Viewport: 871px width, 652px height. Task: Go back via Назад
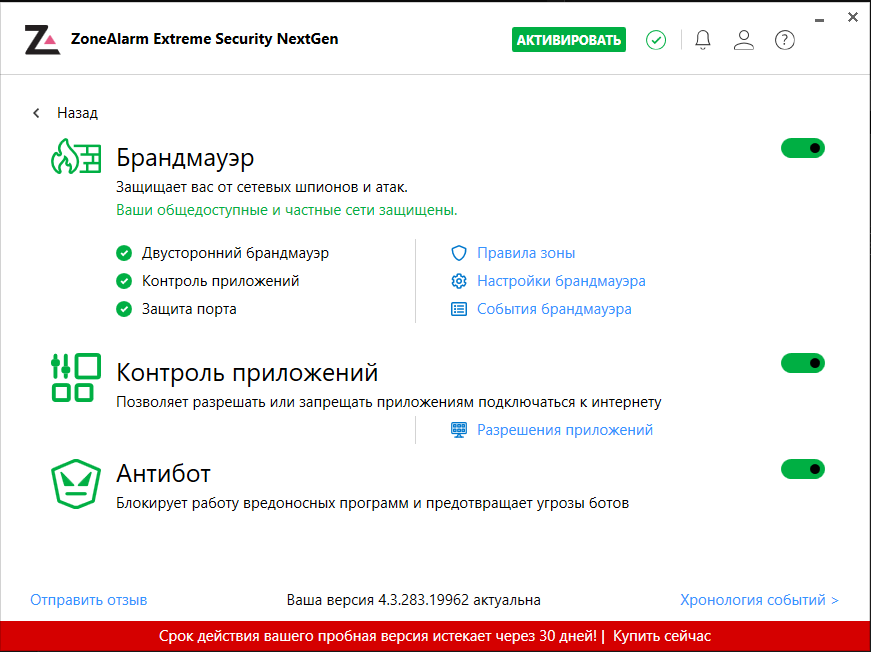tap(77, 113)
